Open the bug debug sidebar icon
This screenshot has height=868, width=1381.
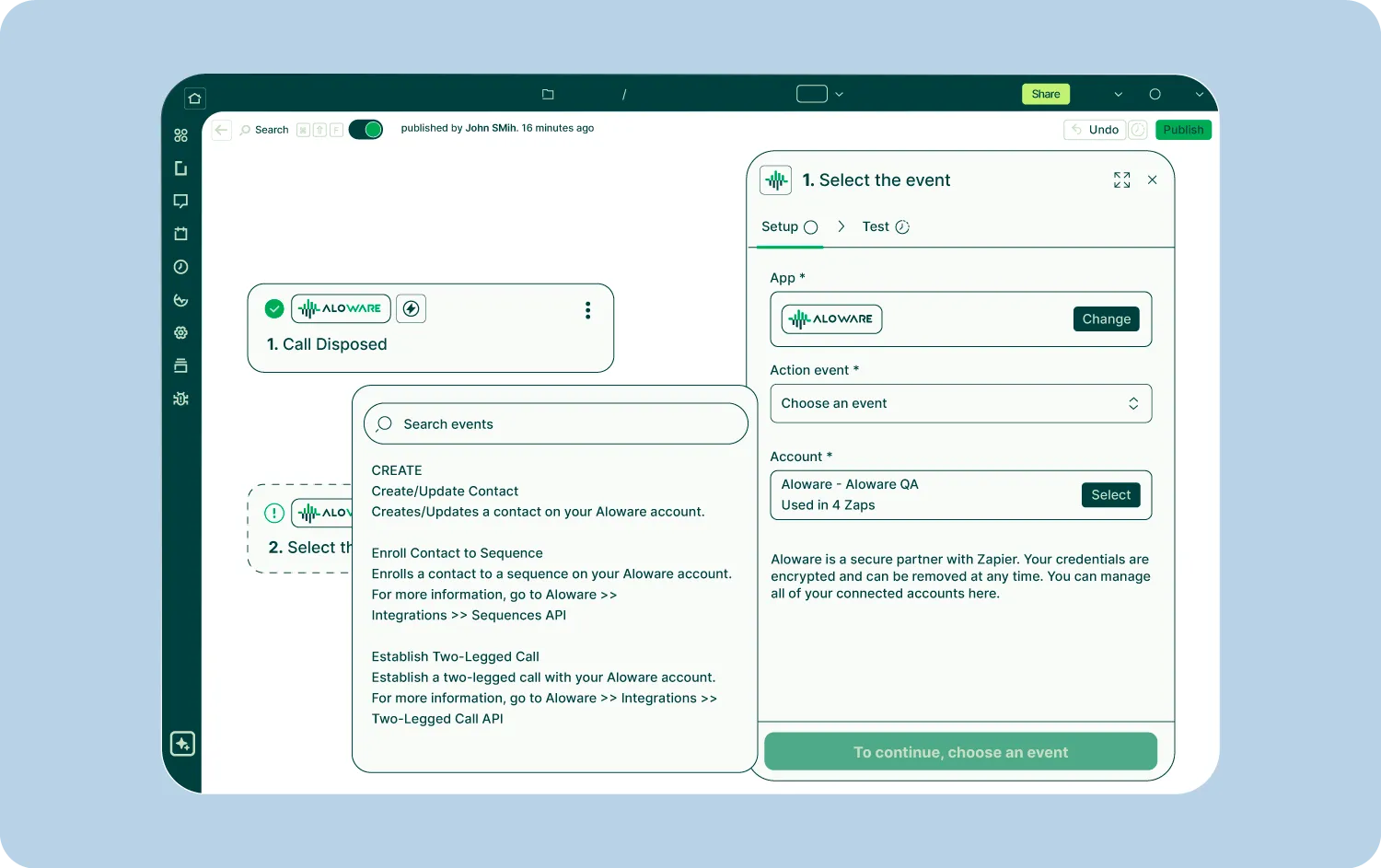coord(181,399)
